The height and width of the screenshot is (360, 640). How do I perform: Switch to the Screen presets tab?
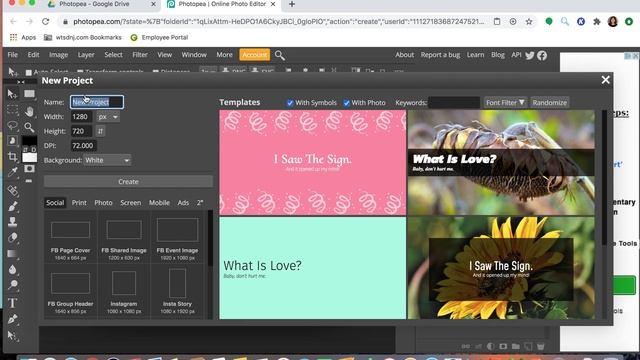131,203
